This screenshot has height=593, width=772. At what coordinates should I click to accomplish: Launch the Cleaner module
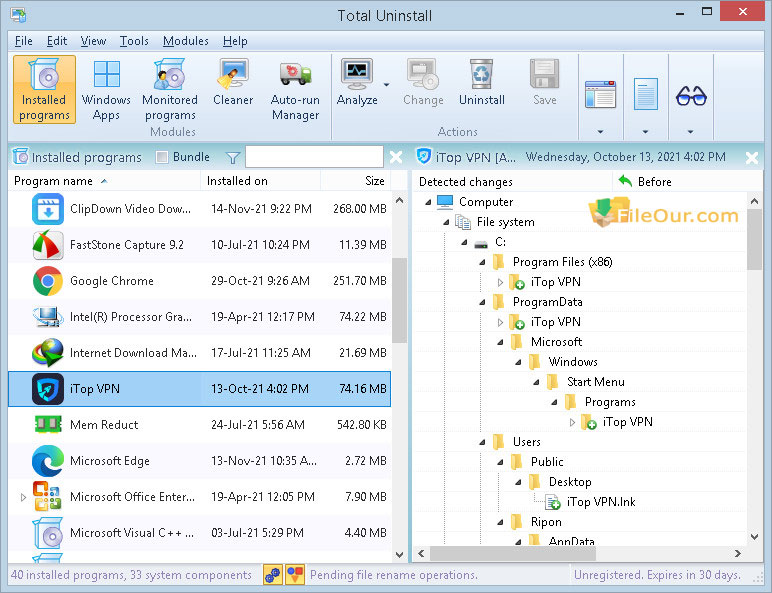coord(233,83)
